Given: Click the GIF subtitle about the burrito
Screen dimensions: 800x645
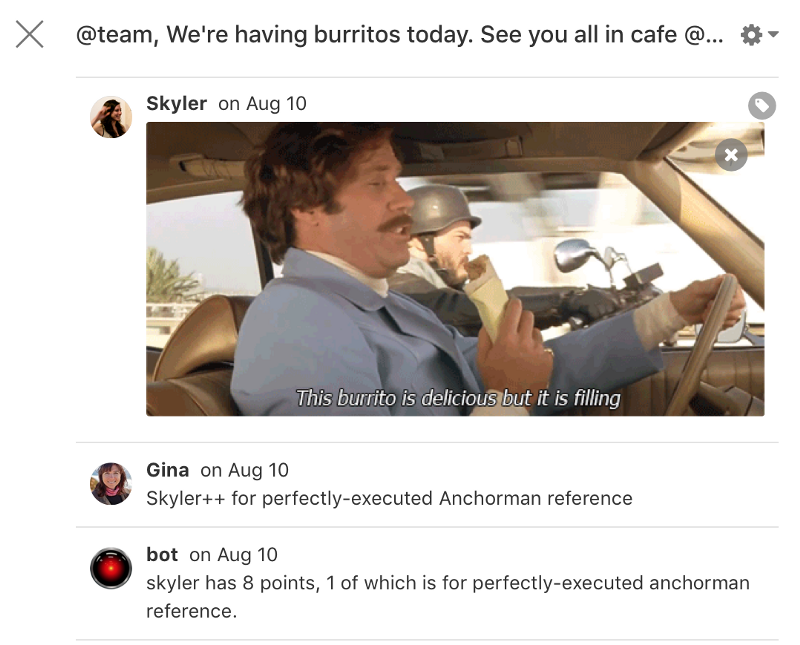Looking at the screenshot, I should coord(458,398).
